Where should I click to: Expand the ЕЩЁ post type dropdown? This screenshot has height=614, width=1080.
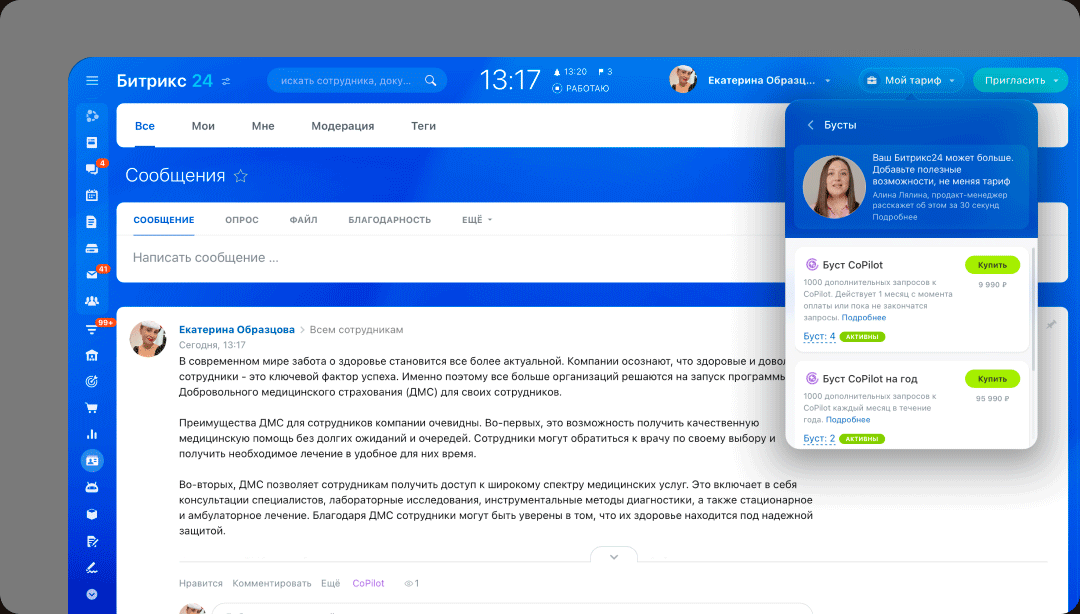[x=477, y=220]
